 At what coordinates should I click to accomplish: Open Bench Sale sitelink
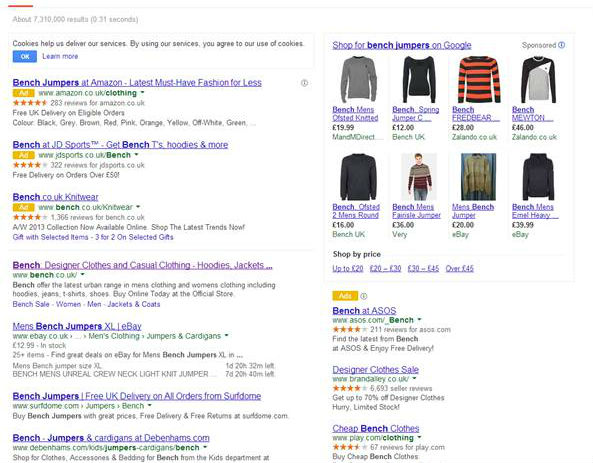(x=31, y=304)
